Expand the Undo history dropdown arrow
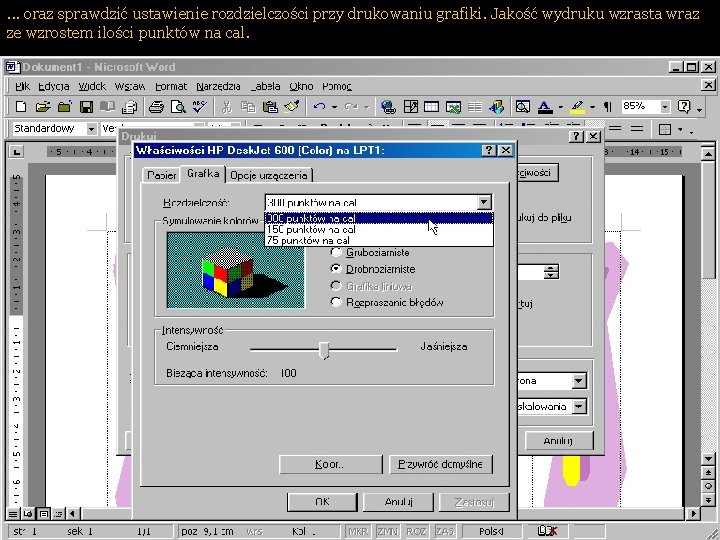Screen dimensions: 720x540 point(334,107)
